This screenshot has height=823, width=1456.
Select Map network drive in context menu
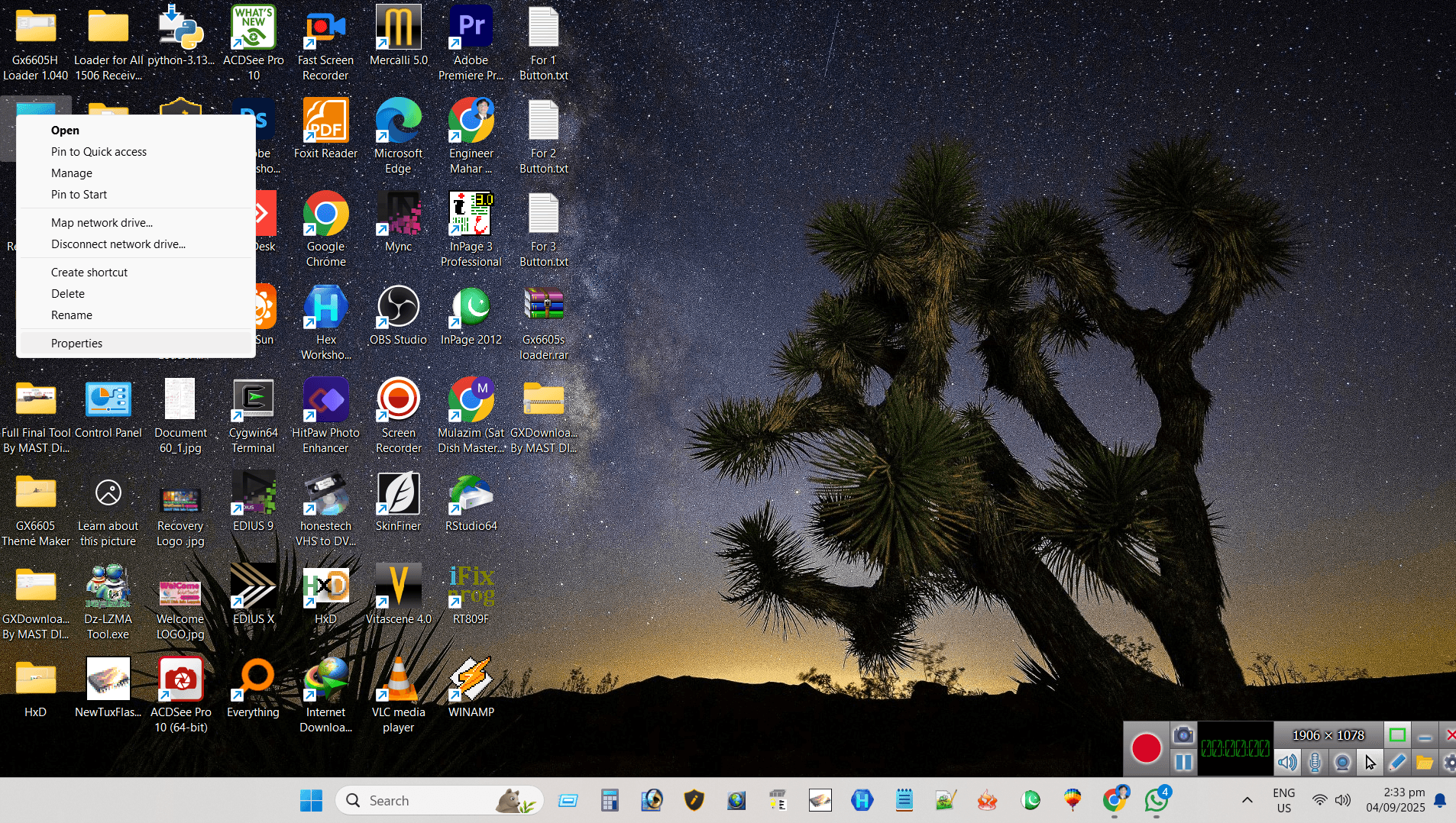coord(102,223)
